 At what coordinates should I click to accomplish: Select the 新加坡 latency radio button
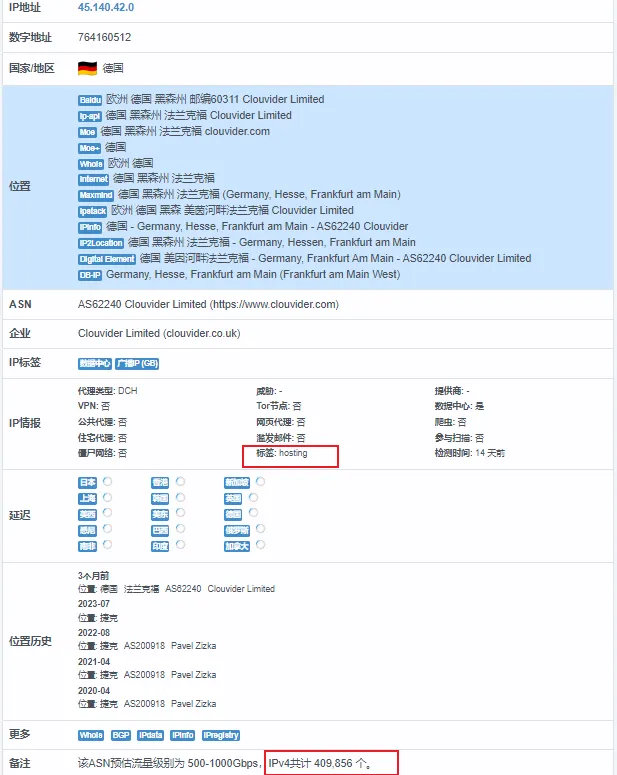click(x=260, y=482)
